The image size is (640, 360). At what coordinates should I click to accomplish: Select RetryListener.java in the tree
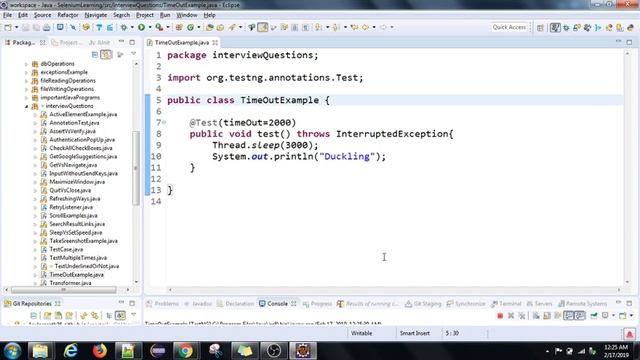pos(71,207)
